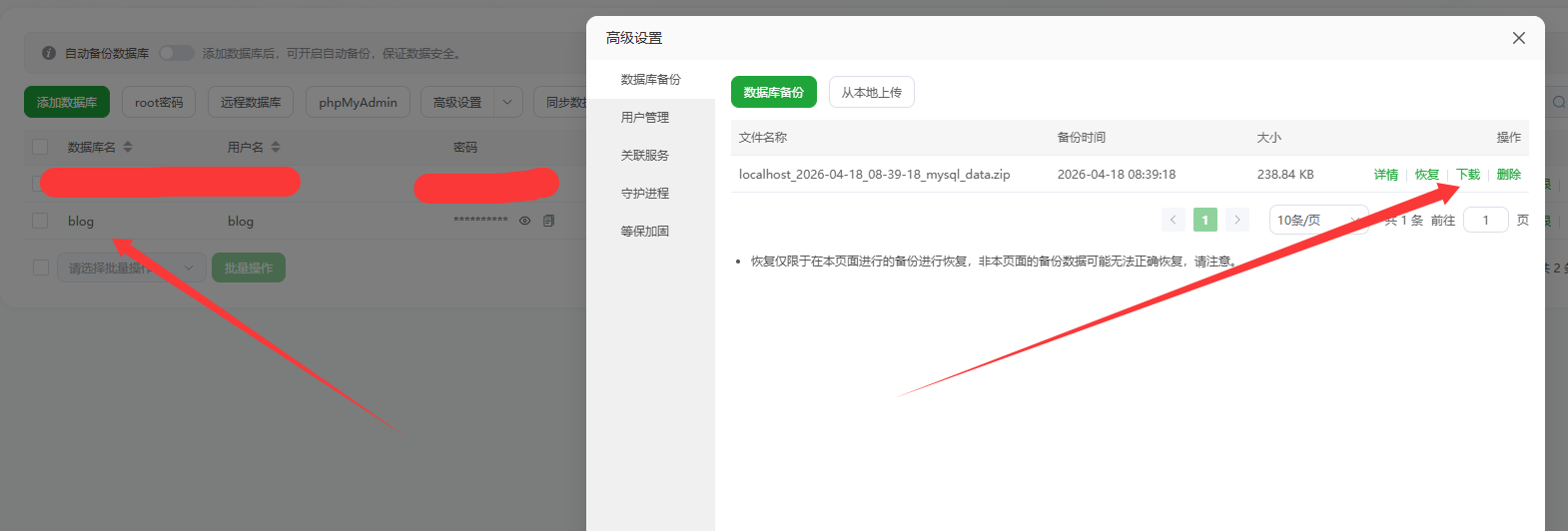Click the 前往 page number input field

(1485, 220)
